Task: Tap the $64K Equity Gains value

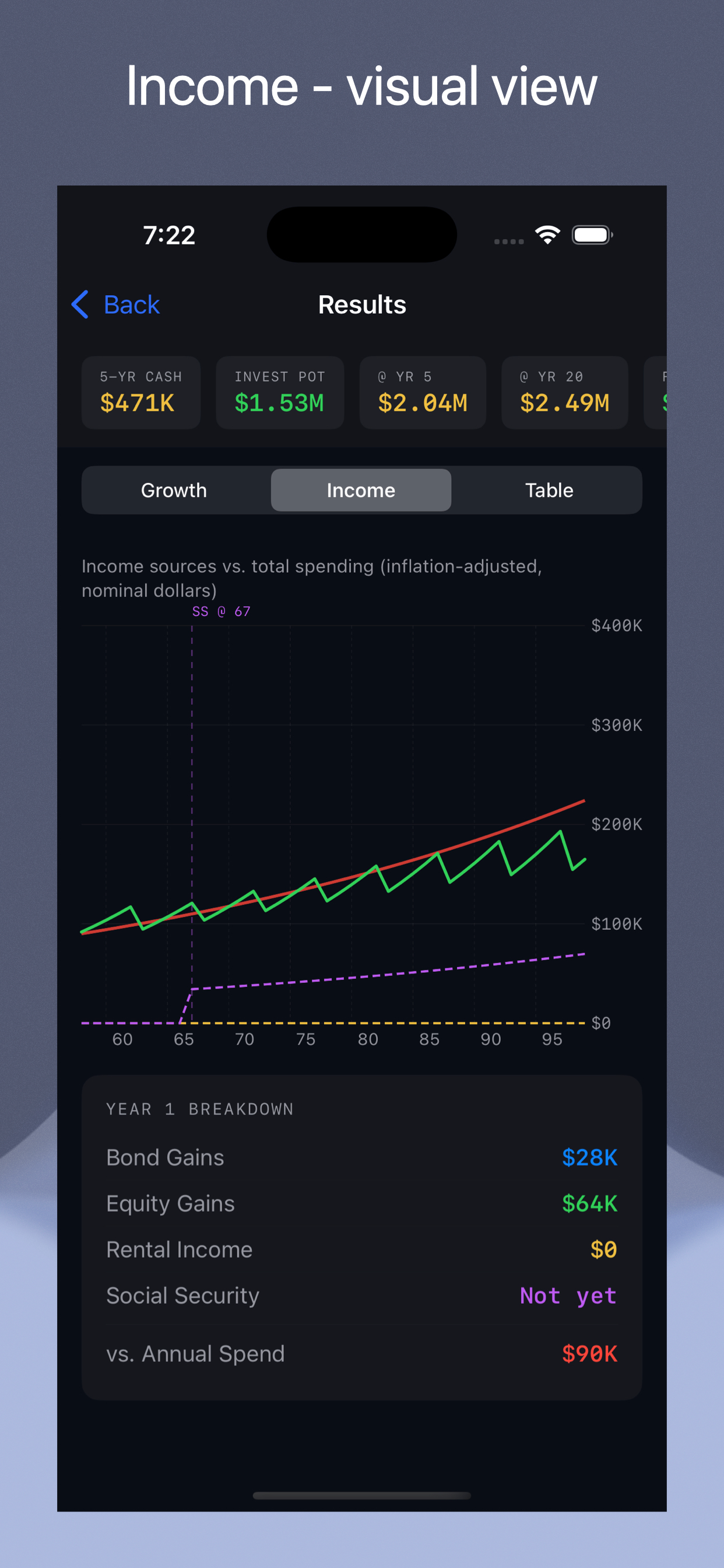Action: (589, 1203)
